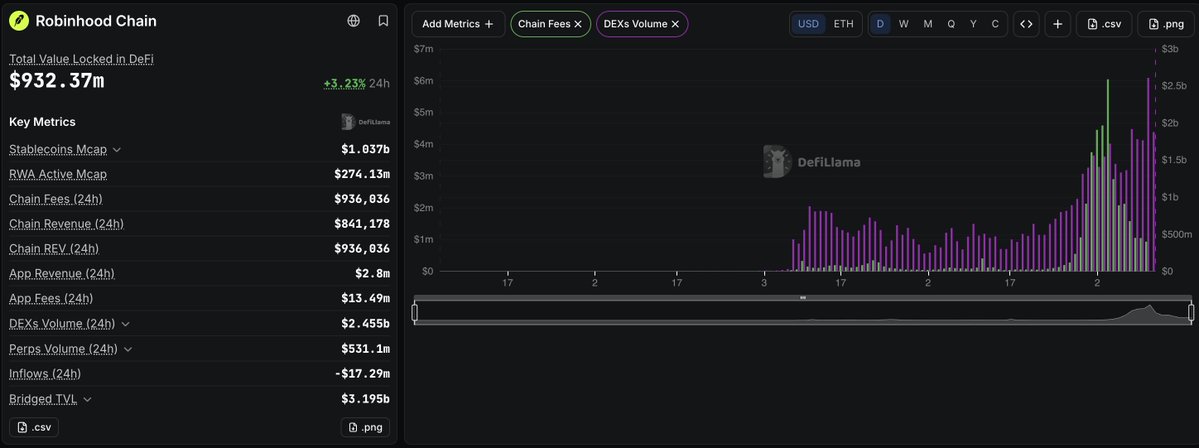Bookmark Robinhood Chain with the bookmark icon
The width and height of the screenshot is (1199, 448).
coord(383,21)
